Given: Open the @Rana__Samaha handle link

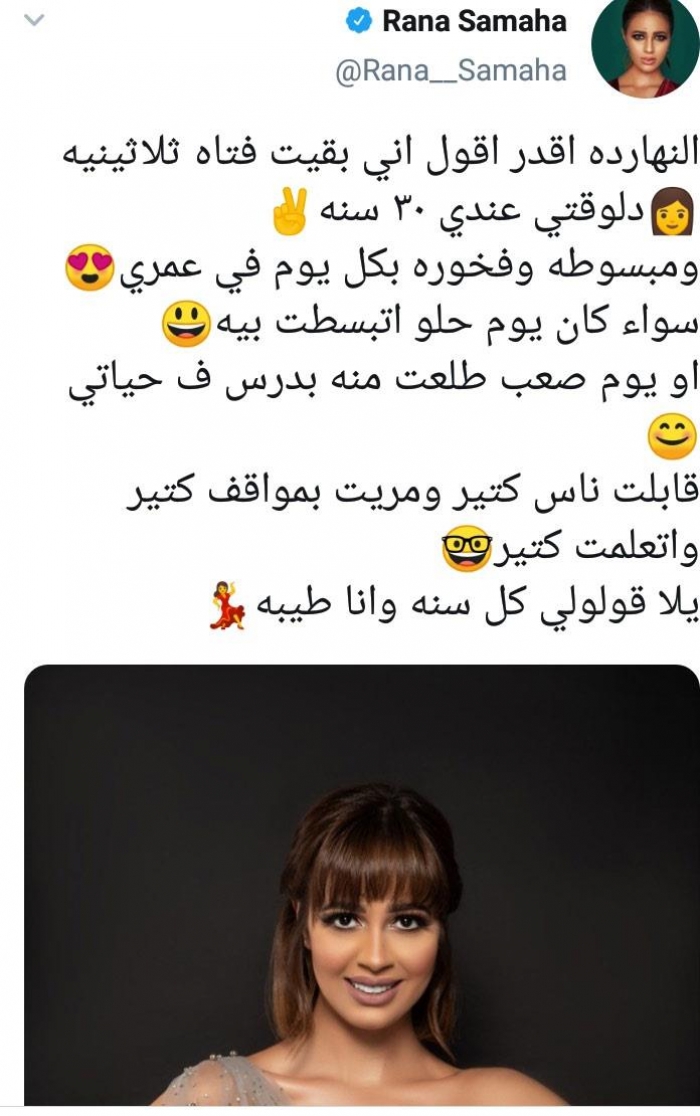Looking at the screenshot, I should (x=450, y=70).
